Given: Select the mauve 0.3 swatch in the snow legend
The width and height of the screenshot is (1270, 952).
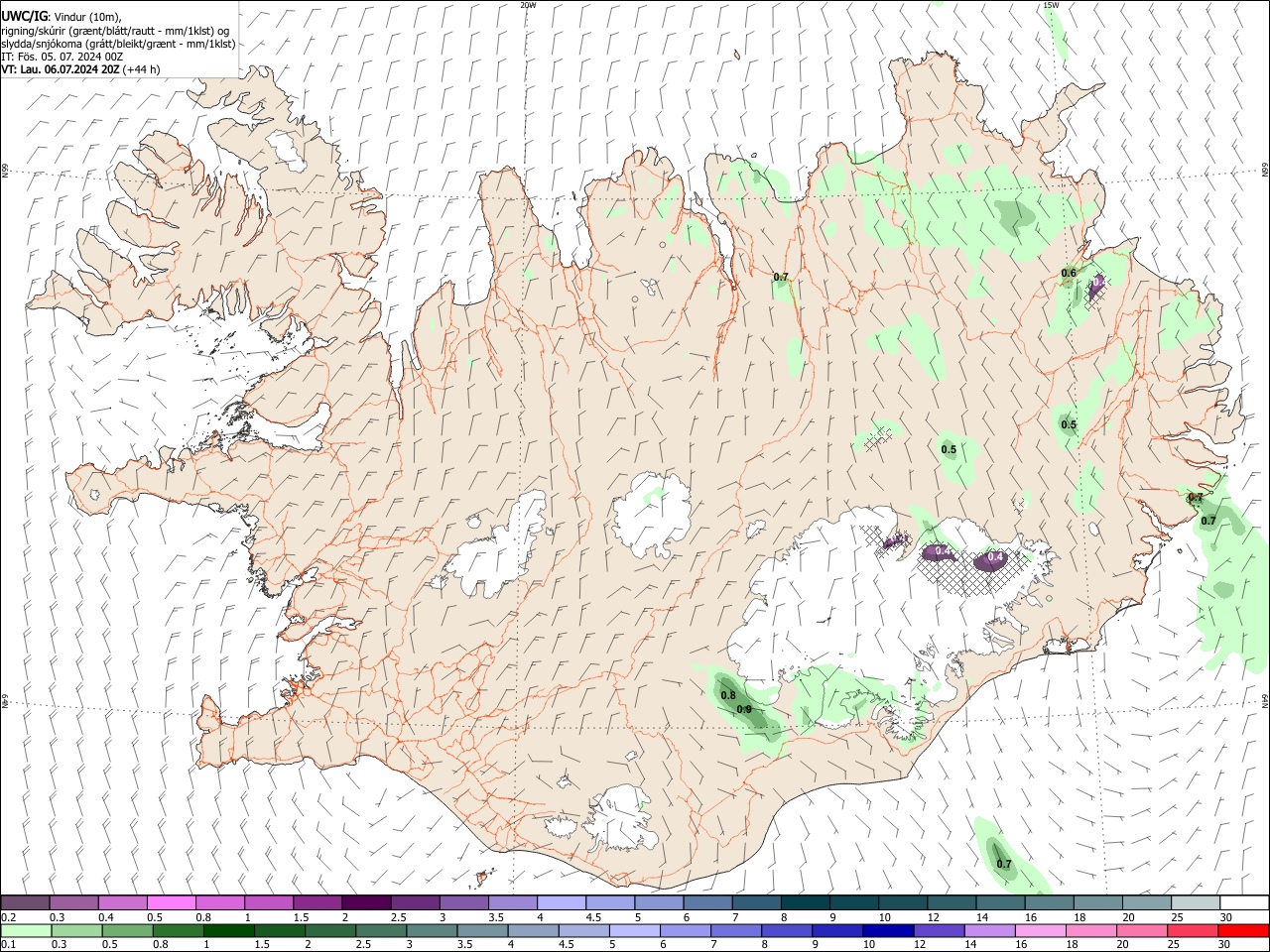Looking at the screenshot, I should [x=74, y=902].
